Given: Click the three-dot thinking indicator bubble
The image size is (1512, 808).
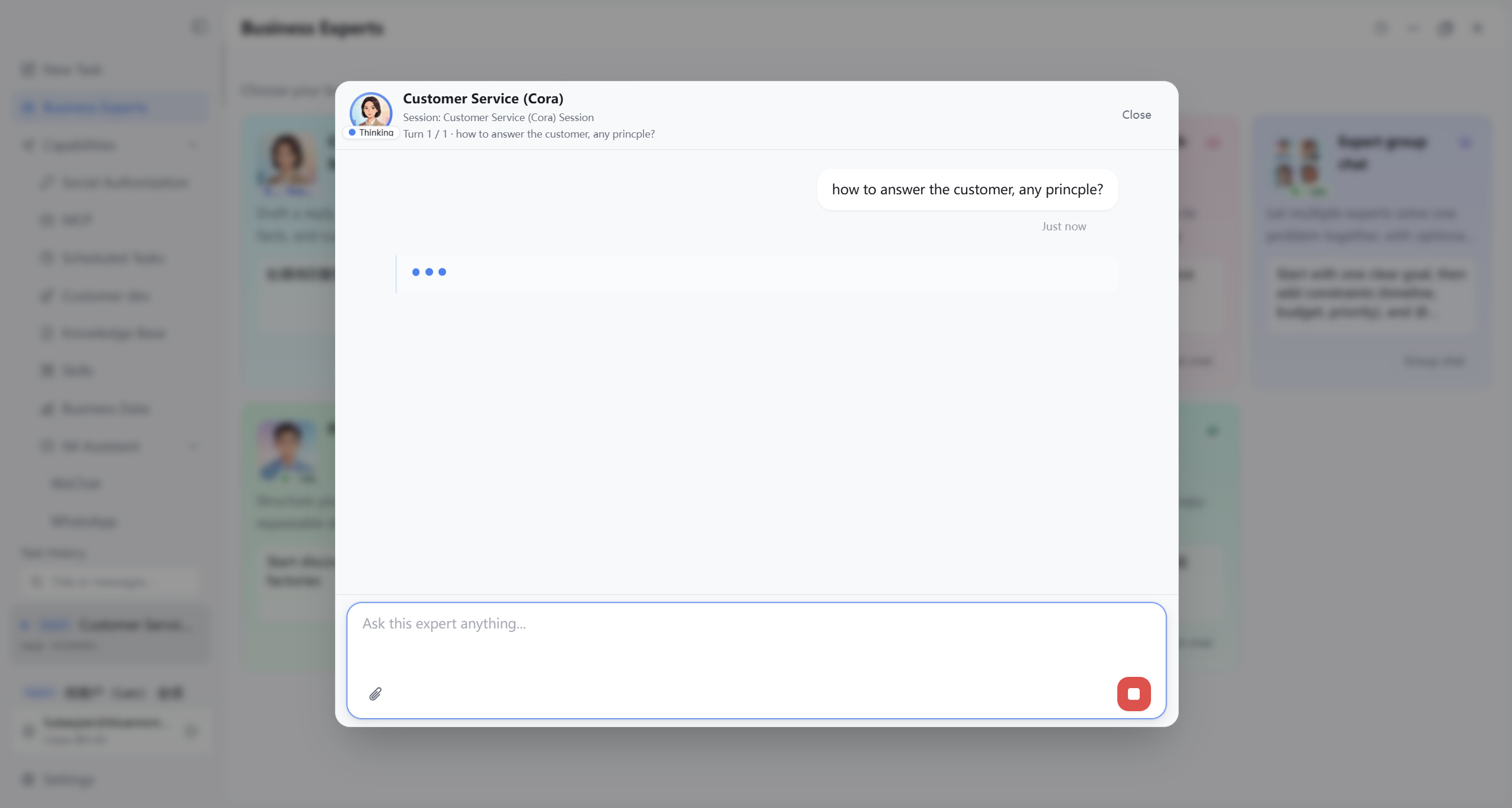Looking at the screenshot, I should [757, 273].
